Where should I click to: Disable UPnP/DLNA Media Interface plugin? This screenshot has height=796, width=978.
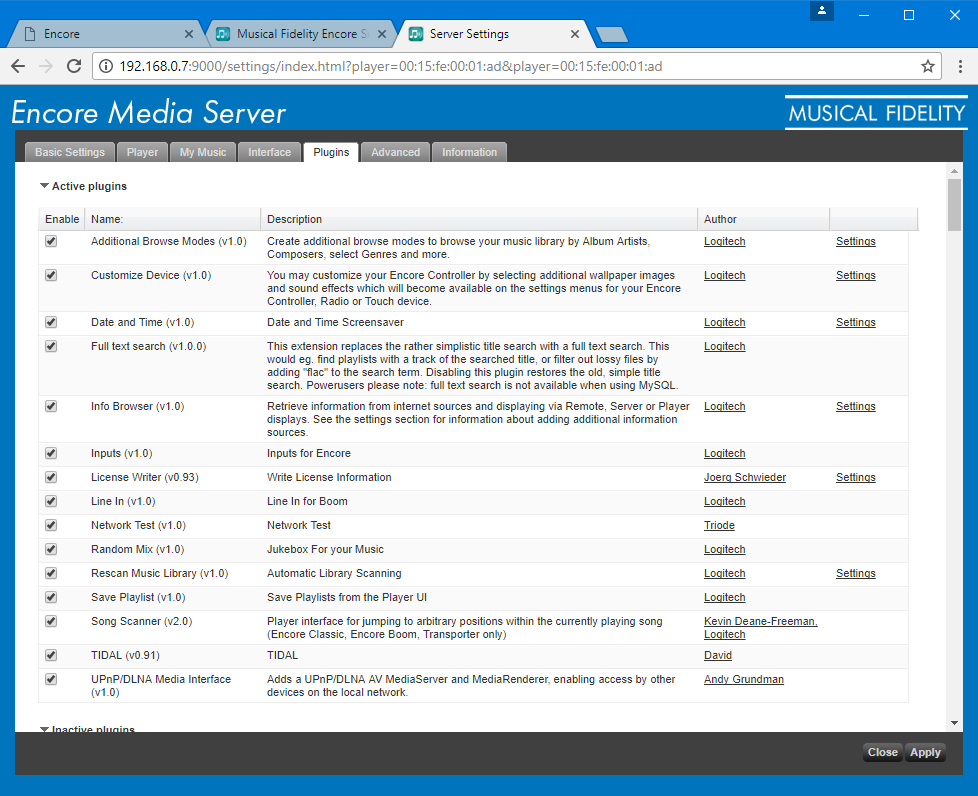tap(51, 679)
